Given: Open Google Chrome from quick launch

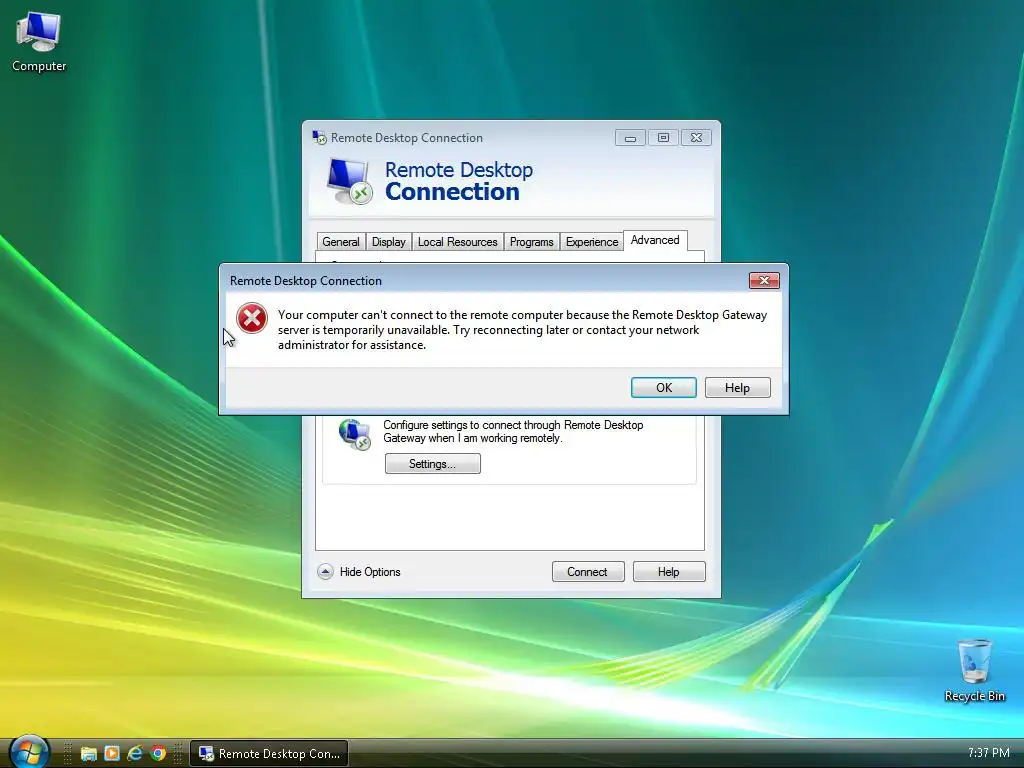Looking at the screenshot, I should 158,754.
